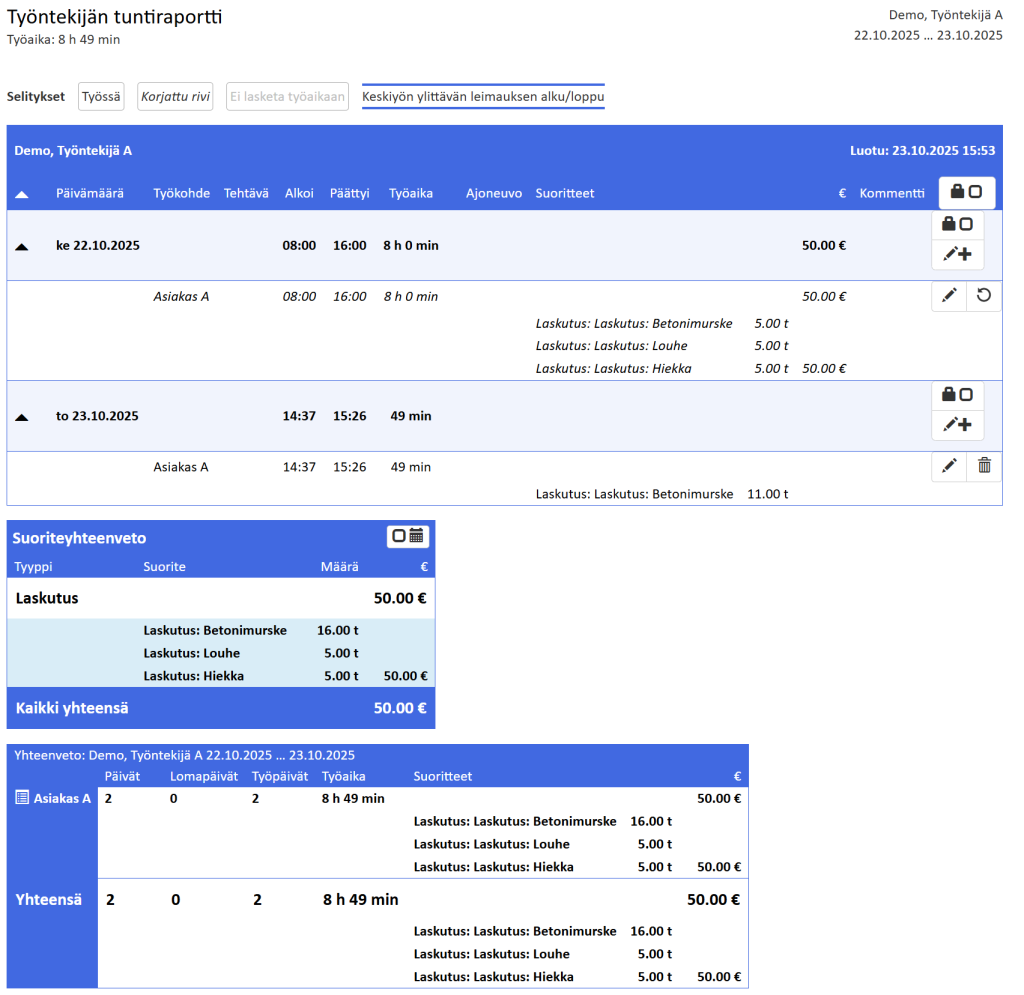
Task: Add new entry to 23.10.2025 with pencil-plus
Action: pos(958,425)
